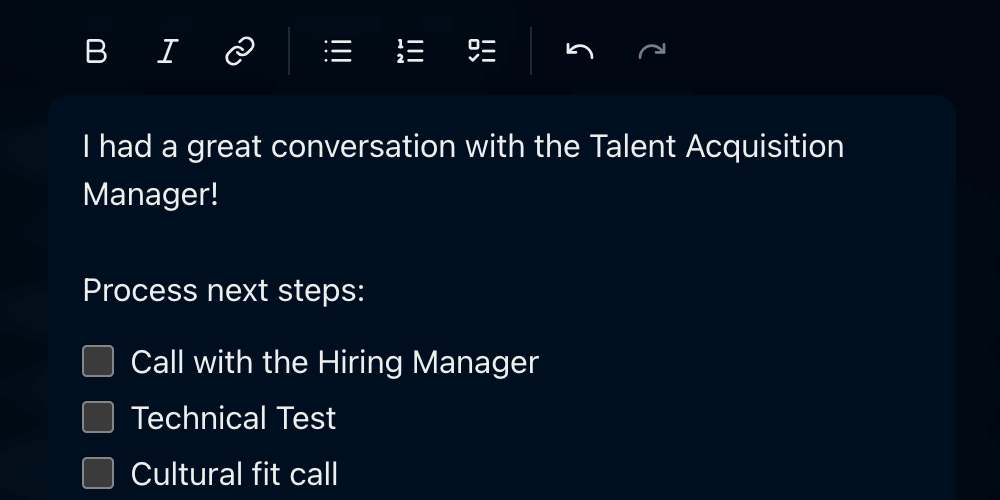This screenshot has height=500, width=1000.
Task: Mark "Technical Test" as done
Action: (98, 417)
